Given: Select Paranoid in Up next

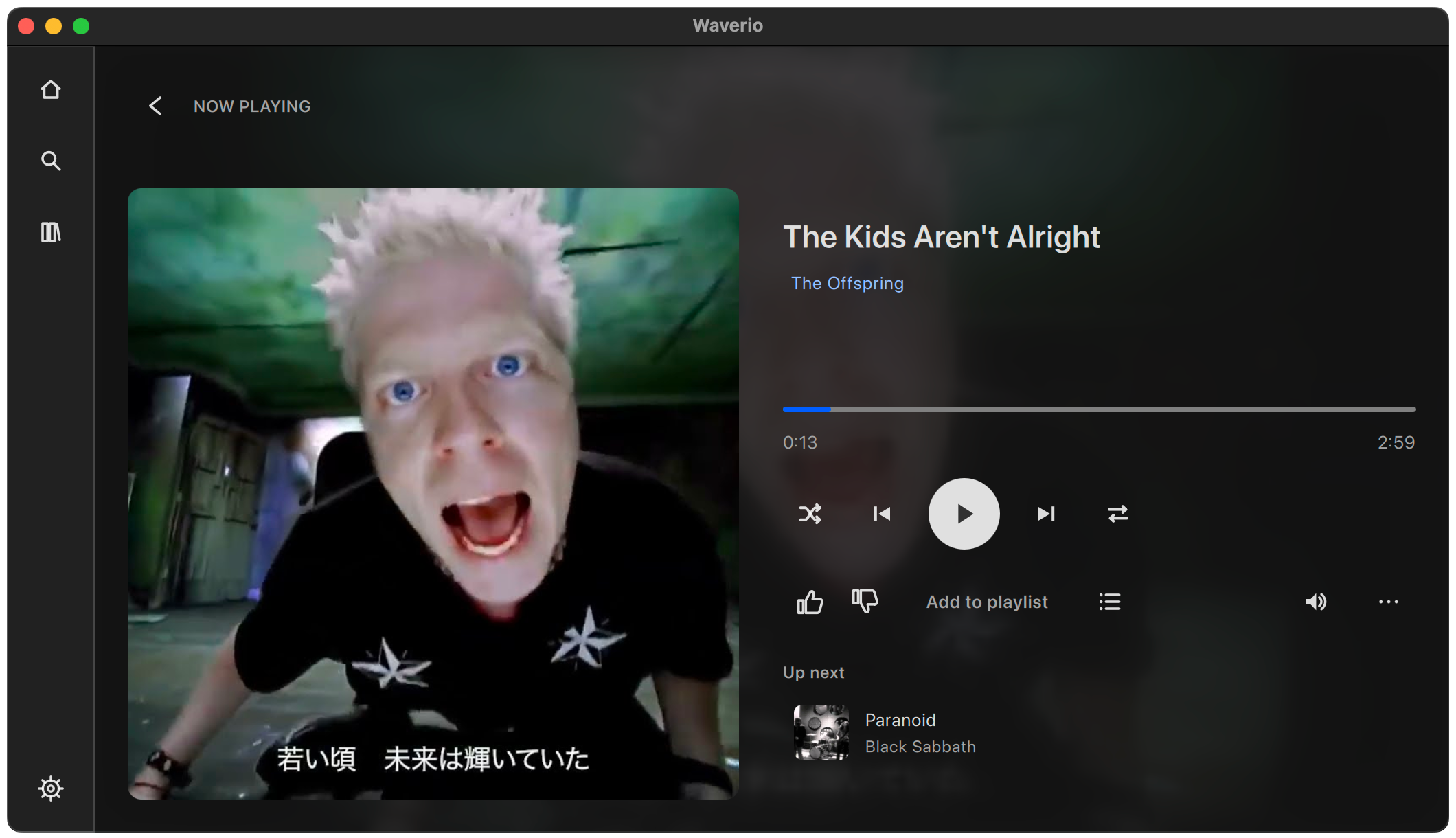Looking at the screenshot, I should [1099, 732].
